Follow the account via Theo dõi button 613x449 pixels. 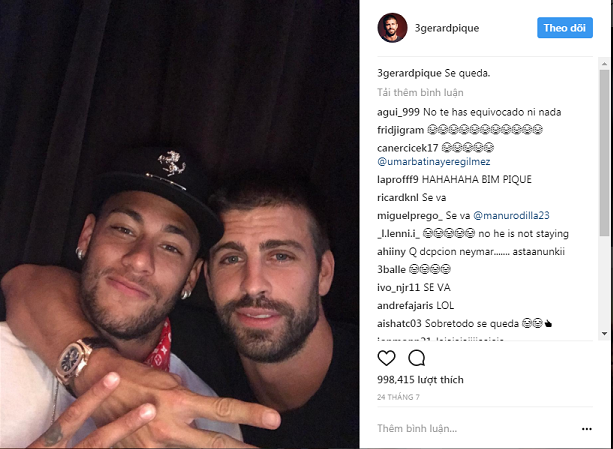[x=565, y=28]
